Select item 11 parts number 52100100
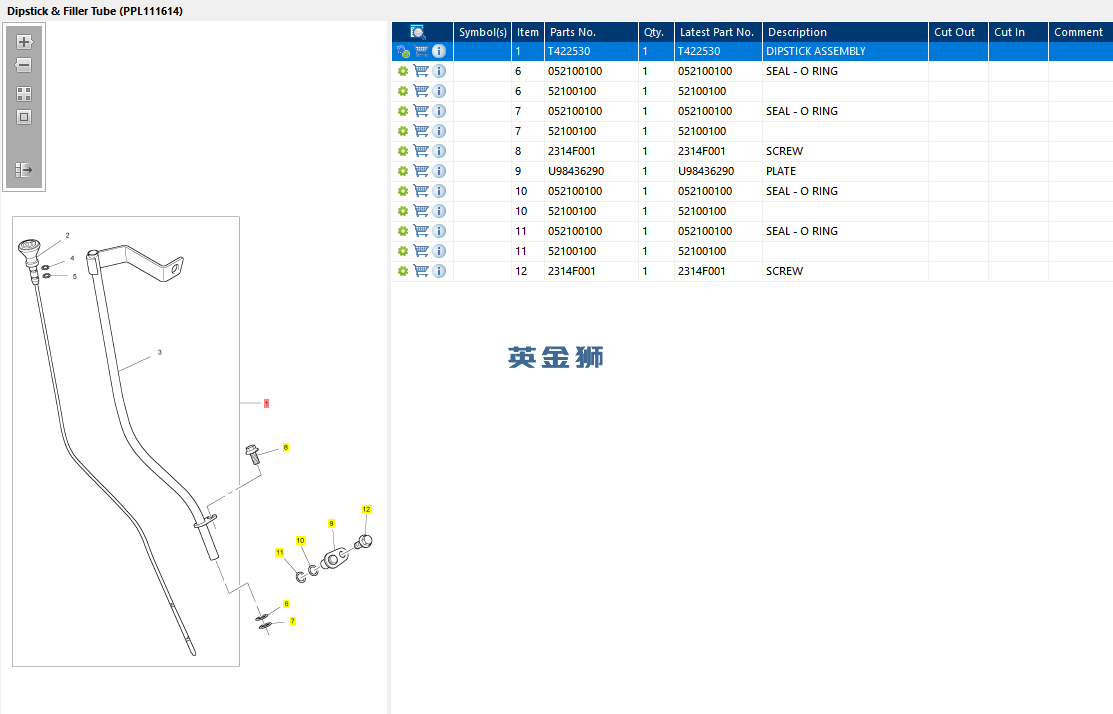This screenshot has height=714, width=1113. tap(591, 251)
